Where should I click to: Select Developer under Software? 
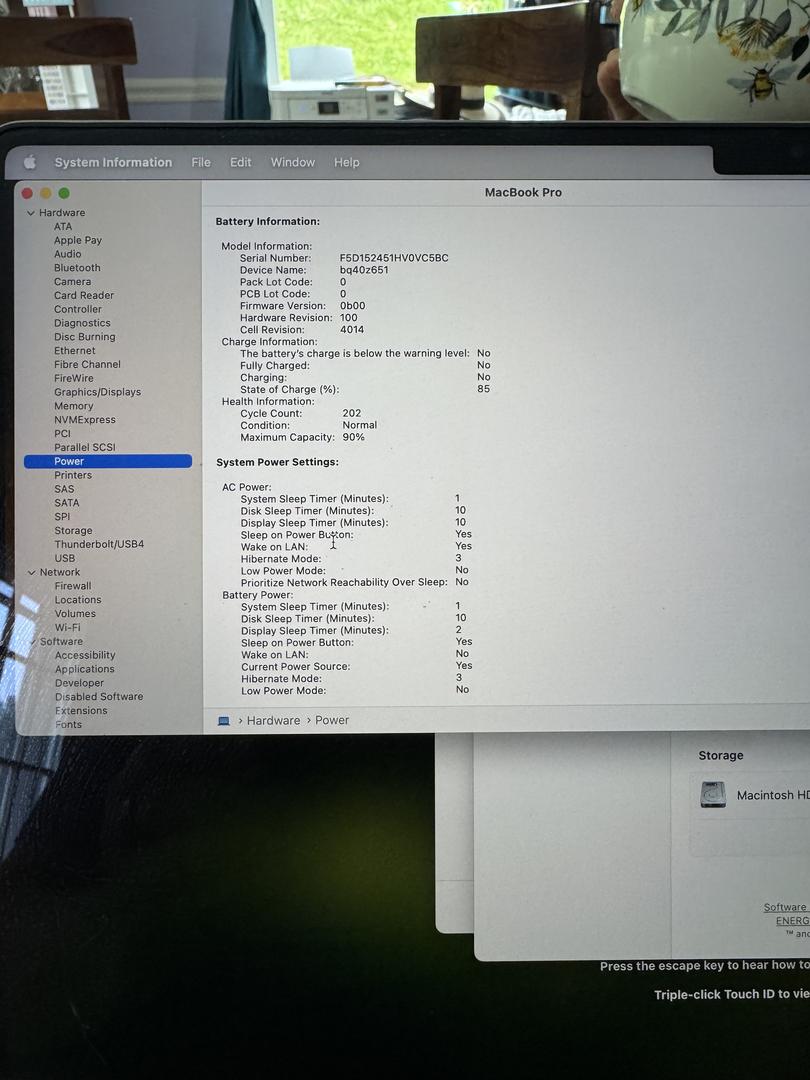pyautogui.click(x=79, y=683)
